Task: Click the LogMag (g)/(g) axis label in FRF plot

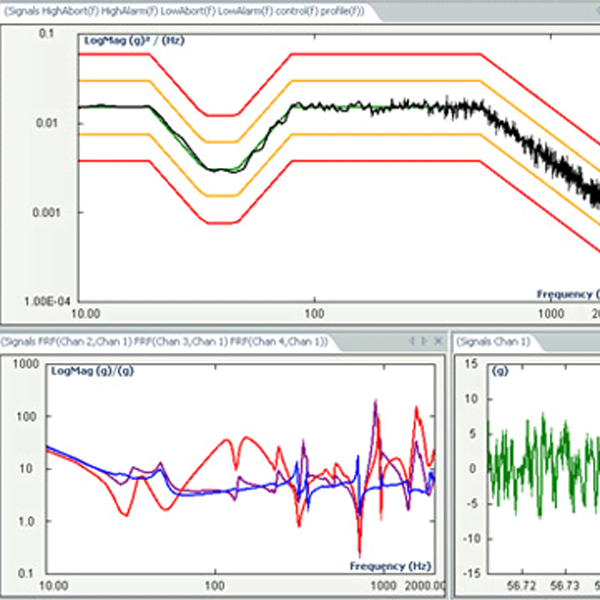Action: click(92, 372)
